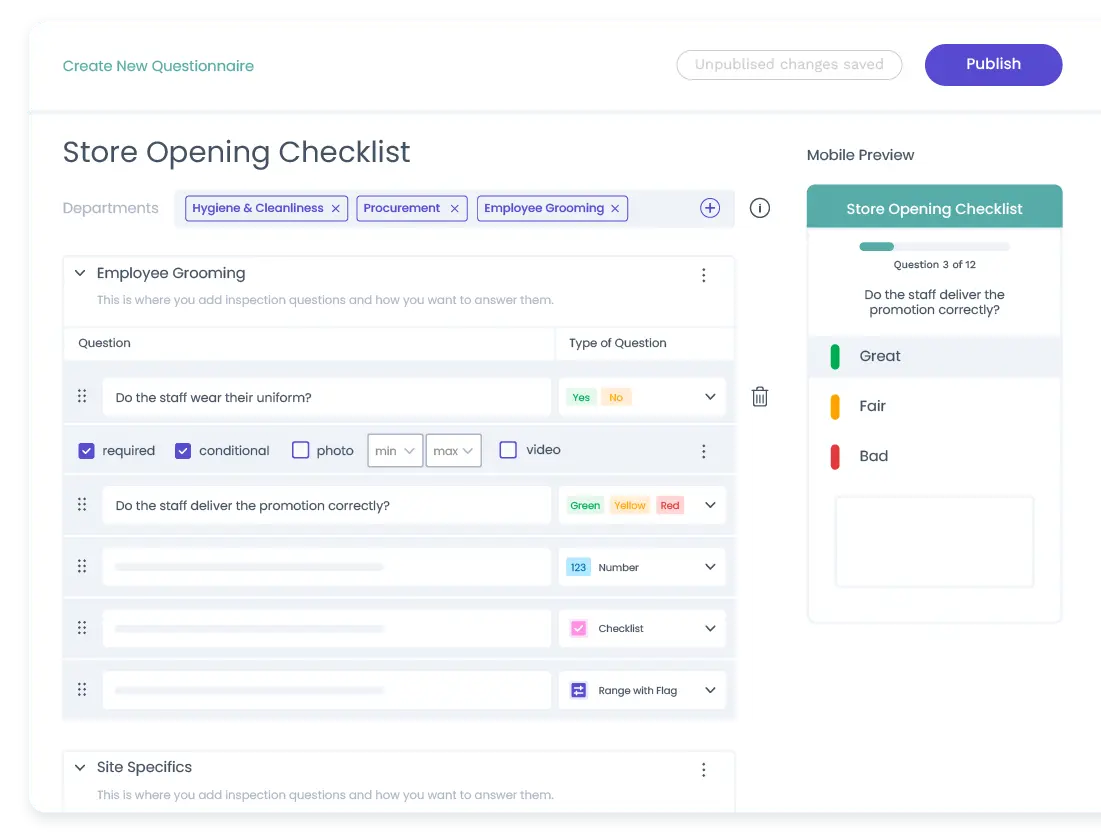Open question options three-dot menu

click(x=704, y=451)
